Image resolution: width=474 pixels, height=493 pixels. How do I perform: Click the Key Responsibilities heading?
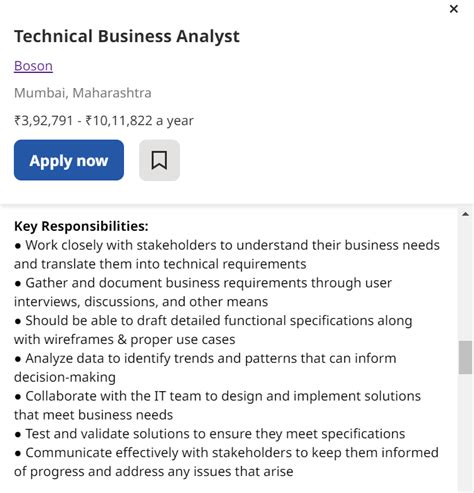pyautogui.click(x=81, y=226)
